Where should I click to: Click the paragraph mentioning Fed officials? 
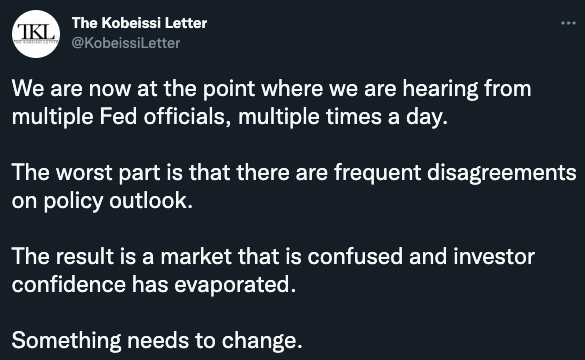[x=272, y=103]
